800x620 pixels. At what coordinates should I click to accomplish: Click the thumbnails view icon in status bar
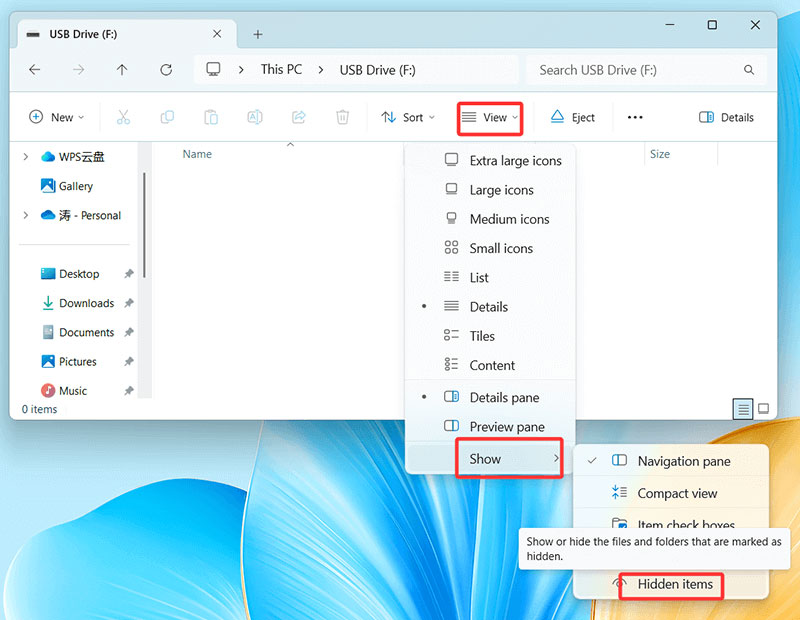(x=763, y=409)
